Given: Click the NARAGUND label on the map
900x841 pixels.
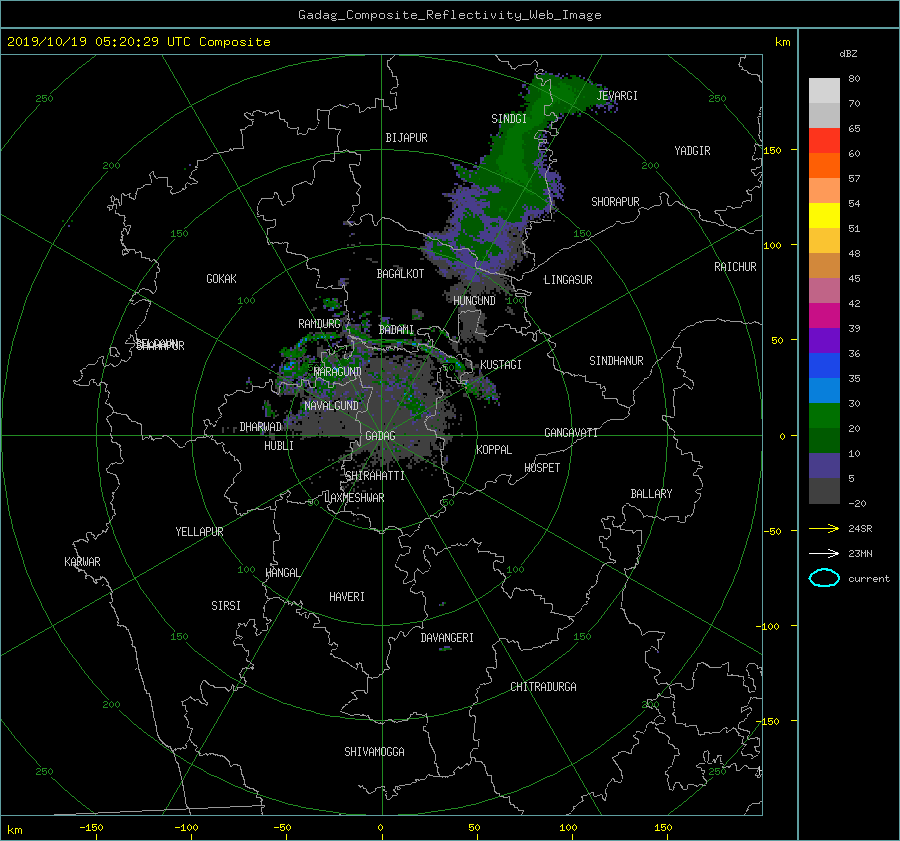Looking at the screenshot, I should coord(338,372).
